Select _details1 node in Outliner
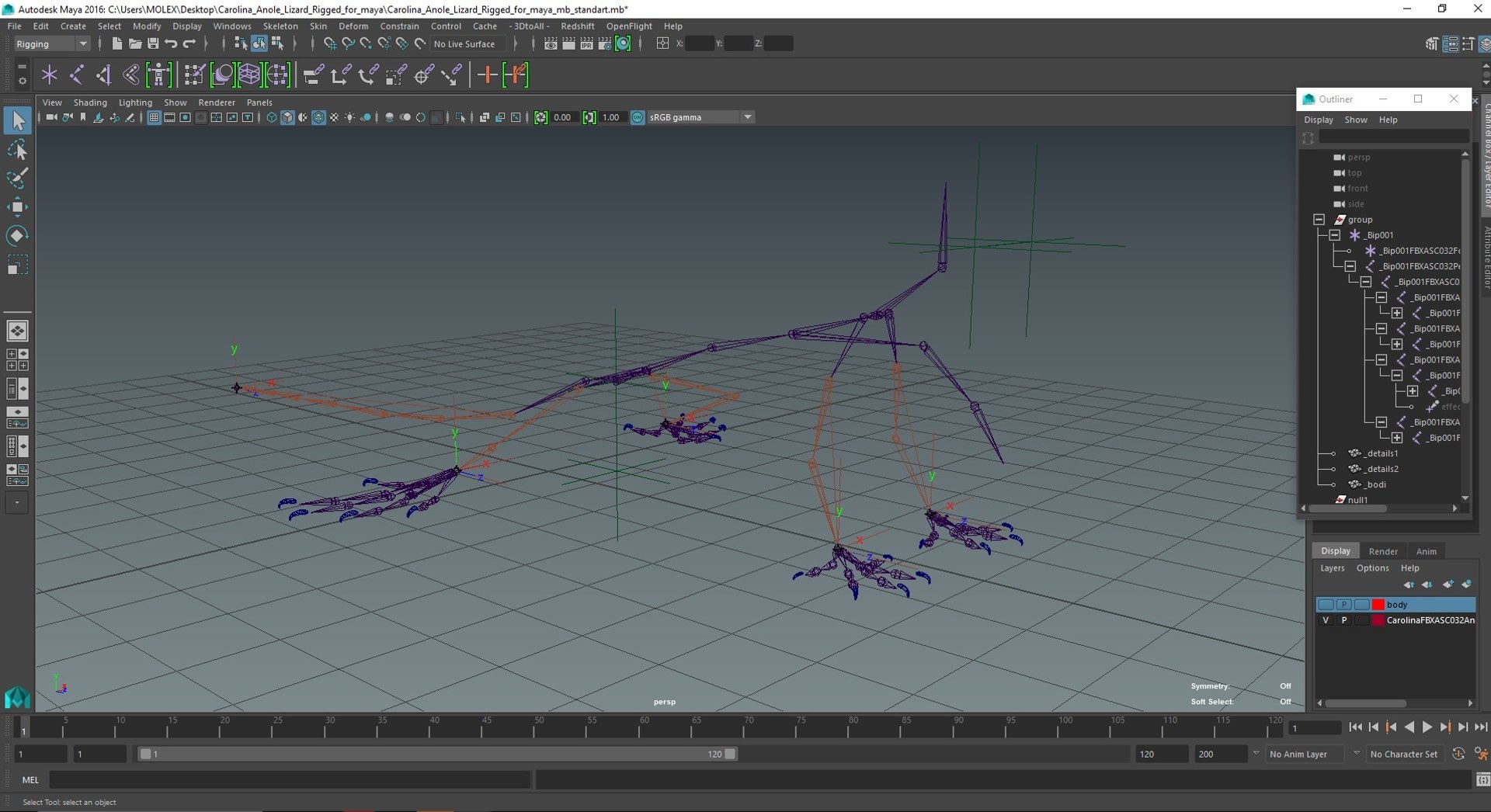This screenshot has width=1491, height=812. (1382, 453)
